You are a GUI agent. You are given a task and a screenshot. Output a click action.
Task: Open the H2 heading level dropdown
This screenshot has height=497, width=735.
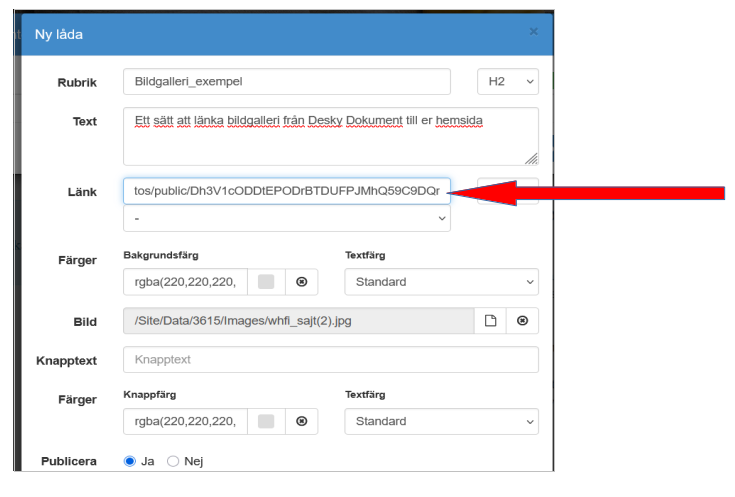point(508,82)
